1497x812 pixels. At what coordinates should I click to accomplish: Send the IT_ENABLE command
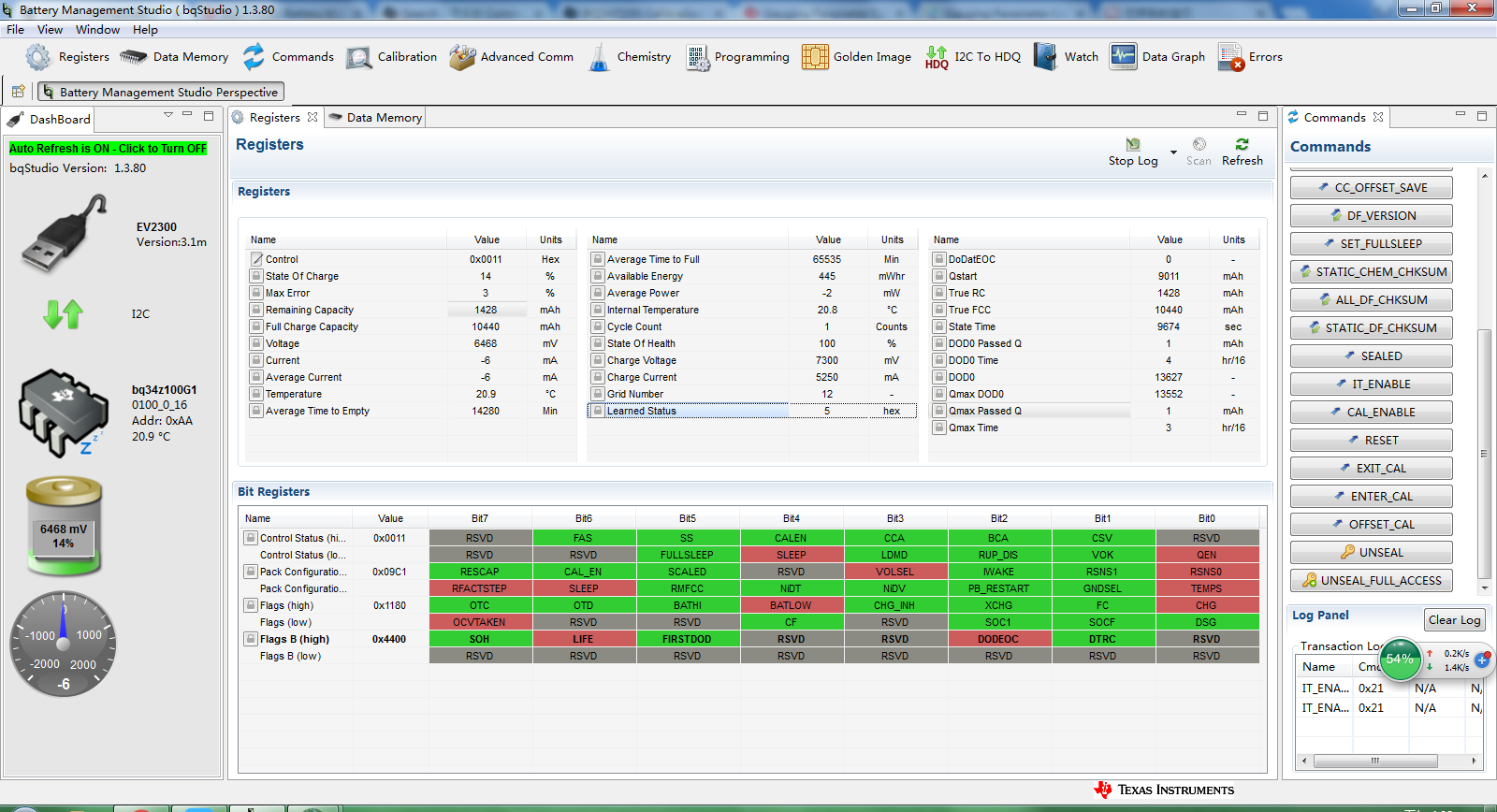(x=1371, y=384)
